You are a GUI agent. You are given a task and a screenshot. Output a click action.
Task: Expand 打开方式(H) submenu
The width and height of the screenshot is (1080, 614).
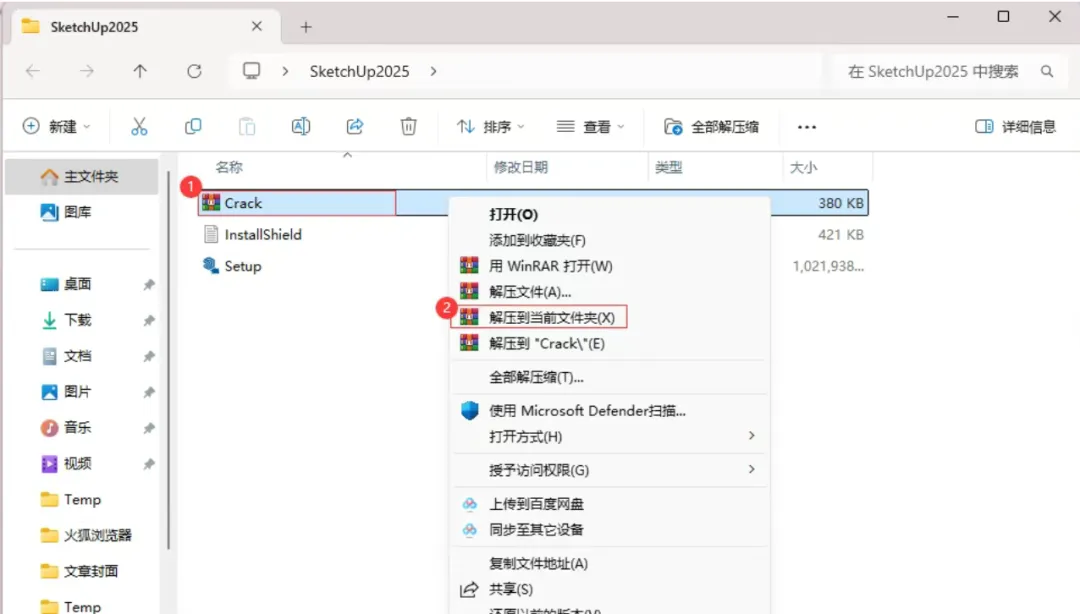610,436
